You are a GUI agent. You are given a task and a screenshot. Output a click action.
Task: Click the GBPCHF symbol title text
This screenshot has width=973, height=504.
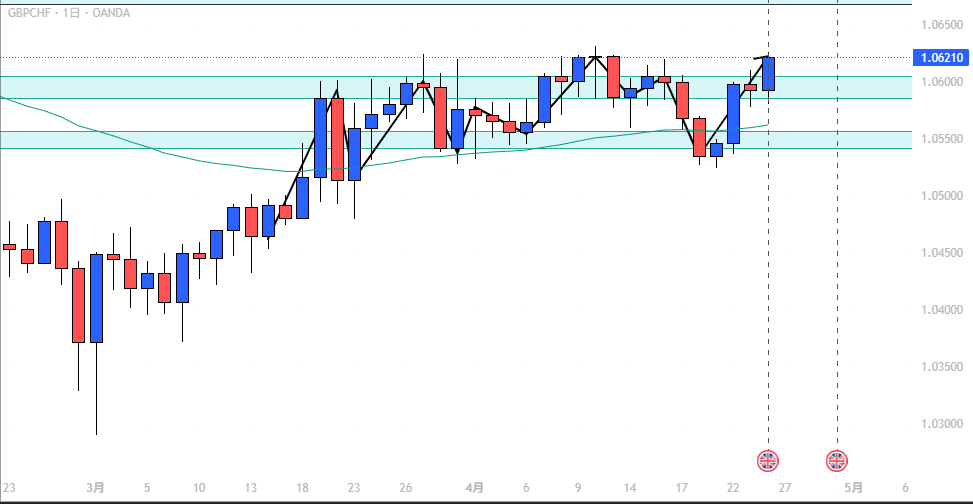tap(31, 13)
